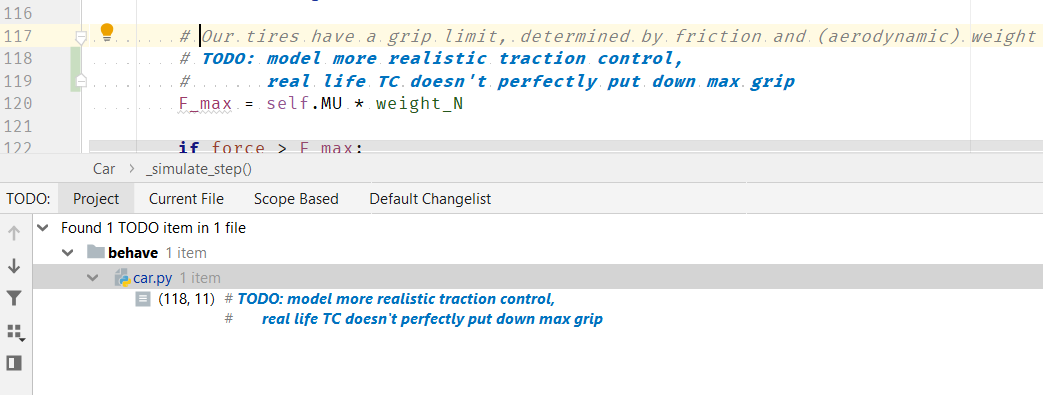Click the yellow intention lightbulb icon
The image size is (1043, 395).
[x=106, y=32]
